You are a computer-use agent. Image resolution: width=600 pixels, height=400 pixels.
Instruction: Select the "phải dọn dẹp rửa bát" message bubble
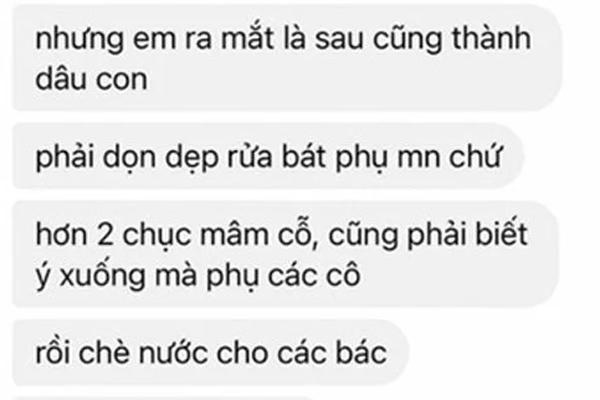(267, 157)
